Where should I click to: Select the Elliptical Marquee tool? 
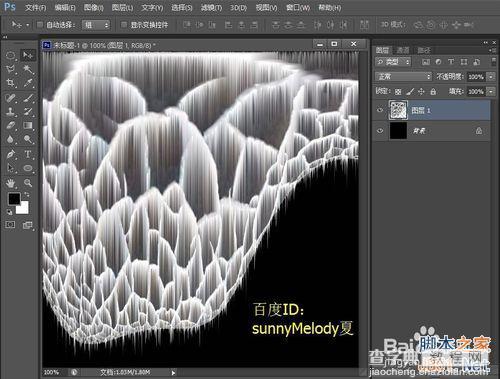10,55
